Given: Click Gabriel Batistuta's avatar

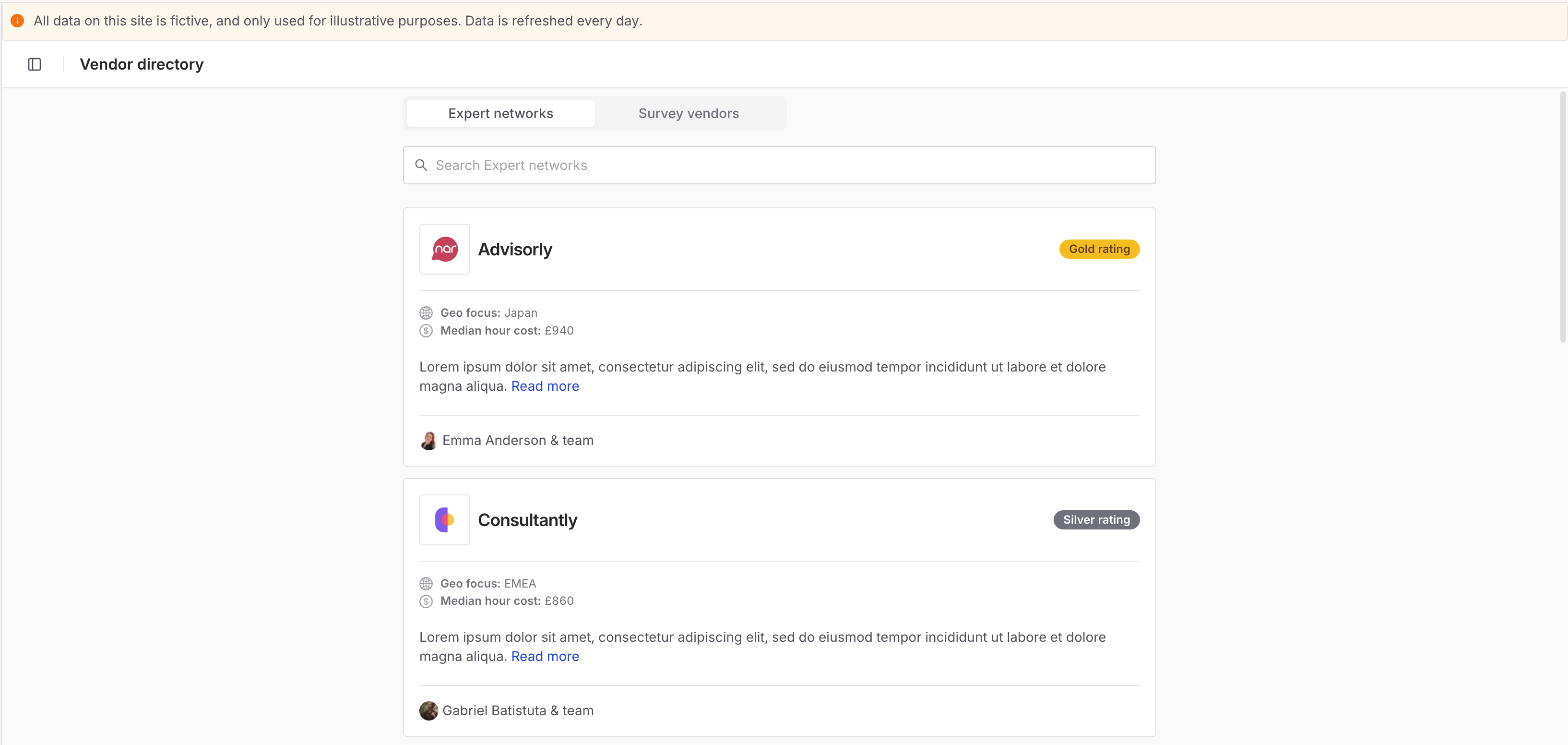Looking at the screenshot, I should (x=428, y=711).
